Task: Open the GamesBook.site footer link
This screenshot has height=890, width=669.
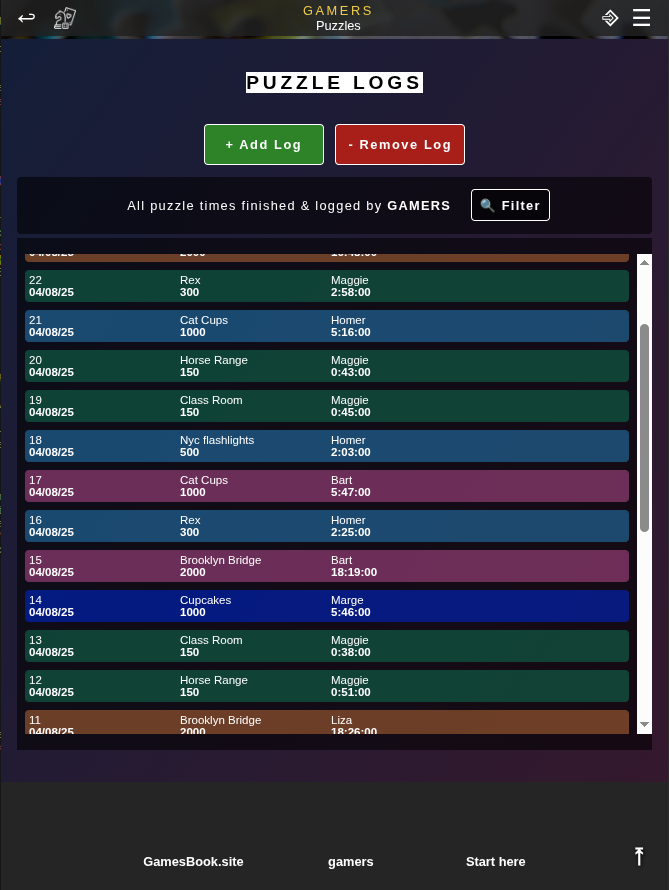Action: click(x=193, y=861)
